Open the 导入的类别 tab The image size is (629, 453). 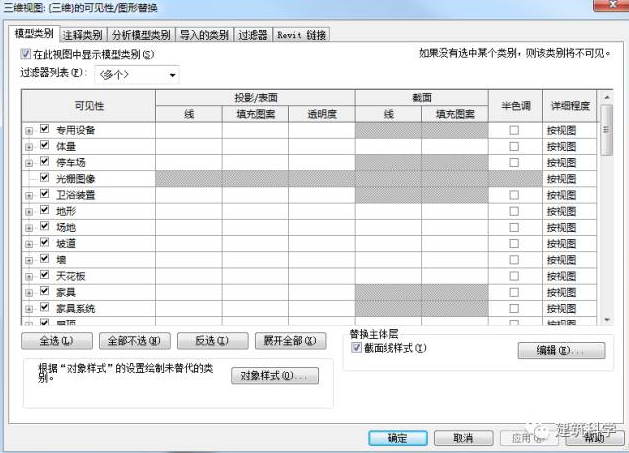[x=204, y=35]
